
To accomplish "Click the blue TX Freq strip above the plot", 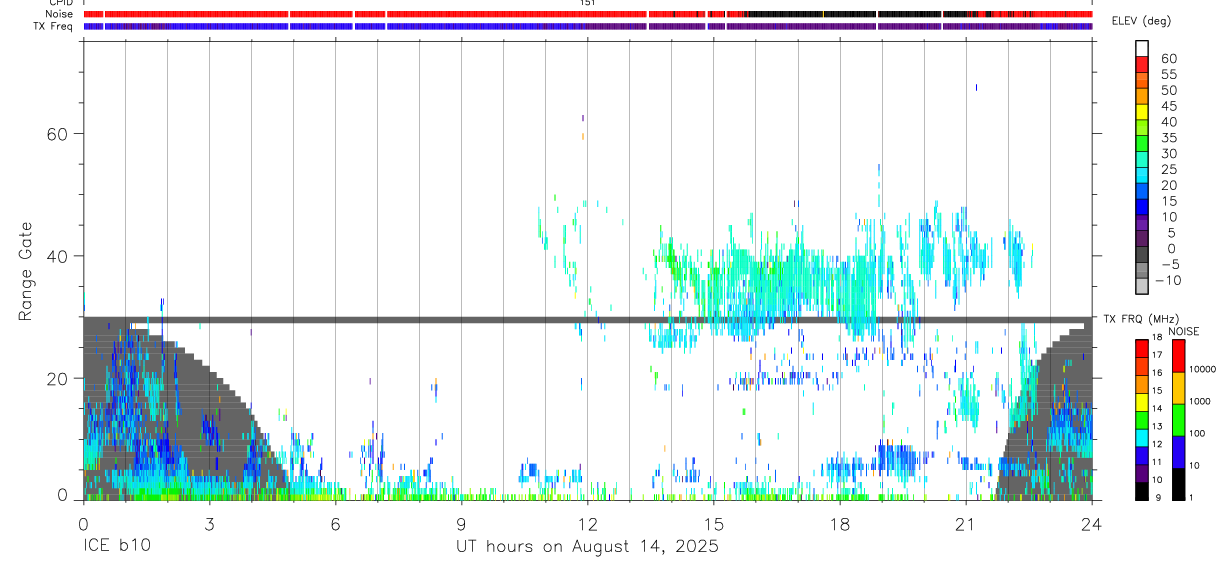I will coord(588,26).
